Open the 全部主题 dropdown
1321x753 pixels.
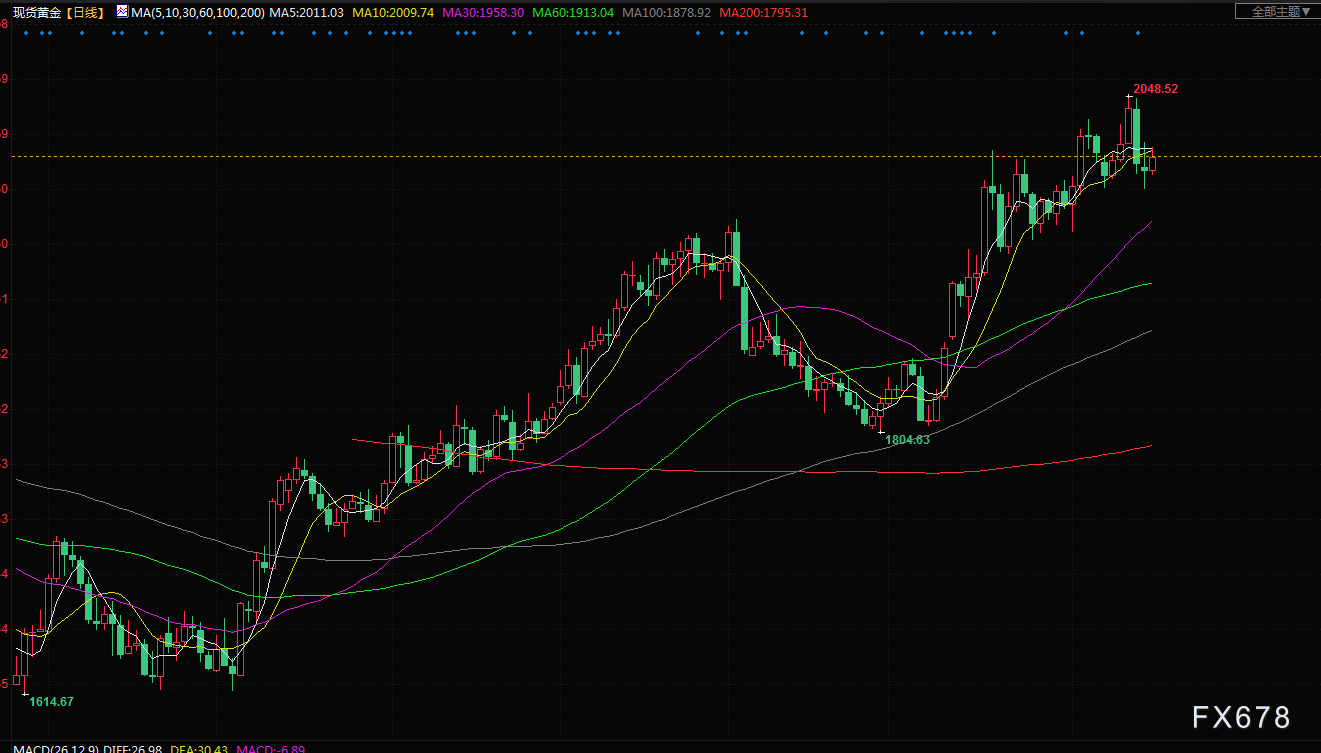tap(1275, 12)
